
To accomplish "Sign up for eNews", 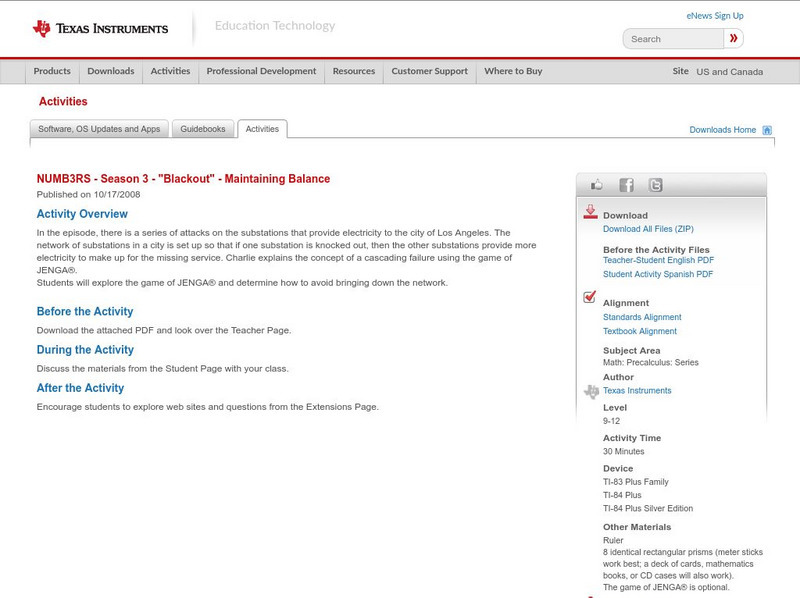I will 714,15.
